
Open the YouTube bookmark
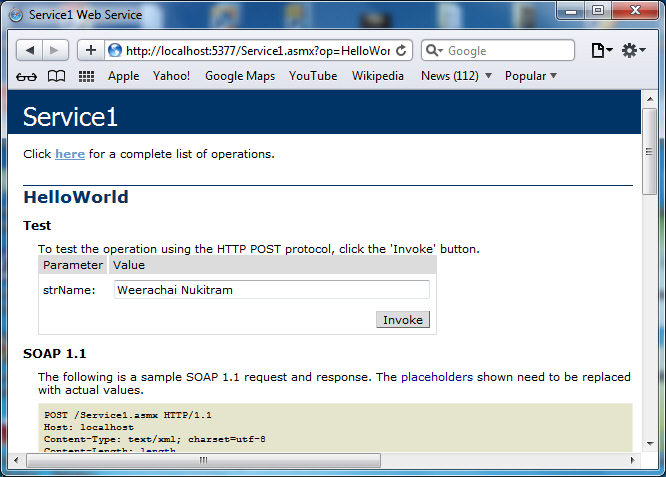[x=313, y=76]
